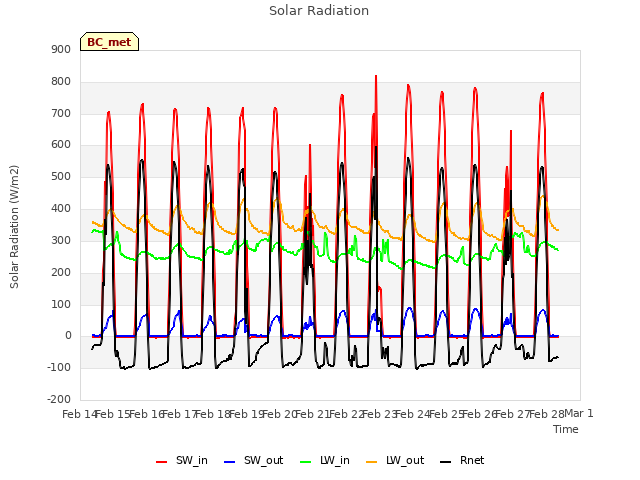Click the -200 y-axis tick label
Image resolution: width=640 pixels, height=480 pixels.
point(59,399)
